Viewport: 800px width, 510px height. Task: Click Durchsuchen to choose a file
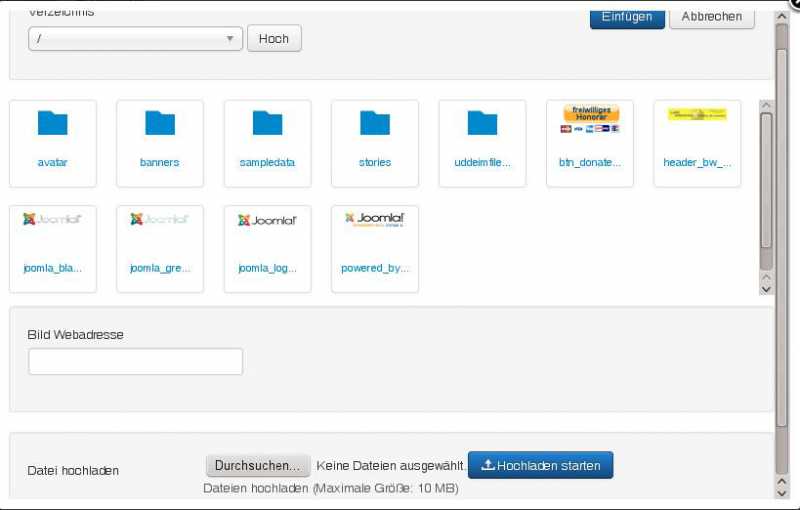point(257,466)
